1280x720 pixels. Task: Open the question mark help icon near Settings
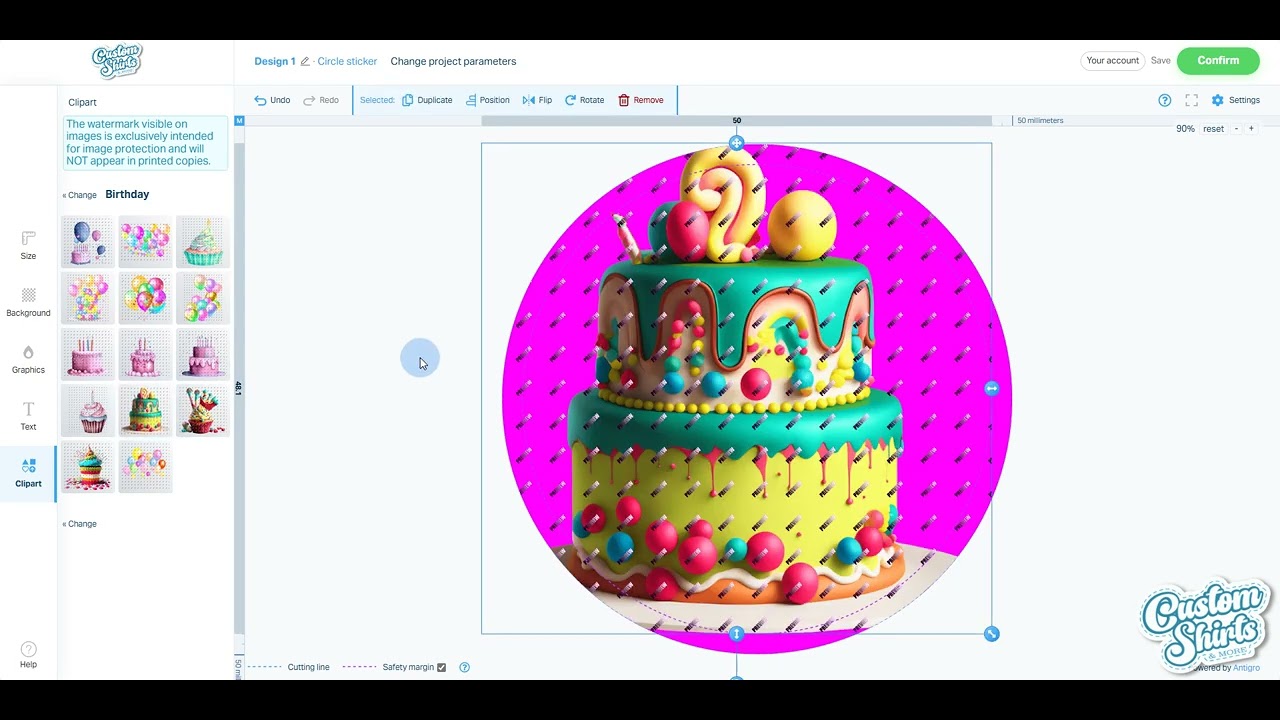tap(1164, 100)
